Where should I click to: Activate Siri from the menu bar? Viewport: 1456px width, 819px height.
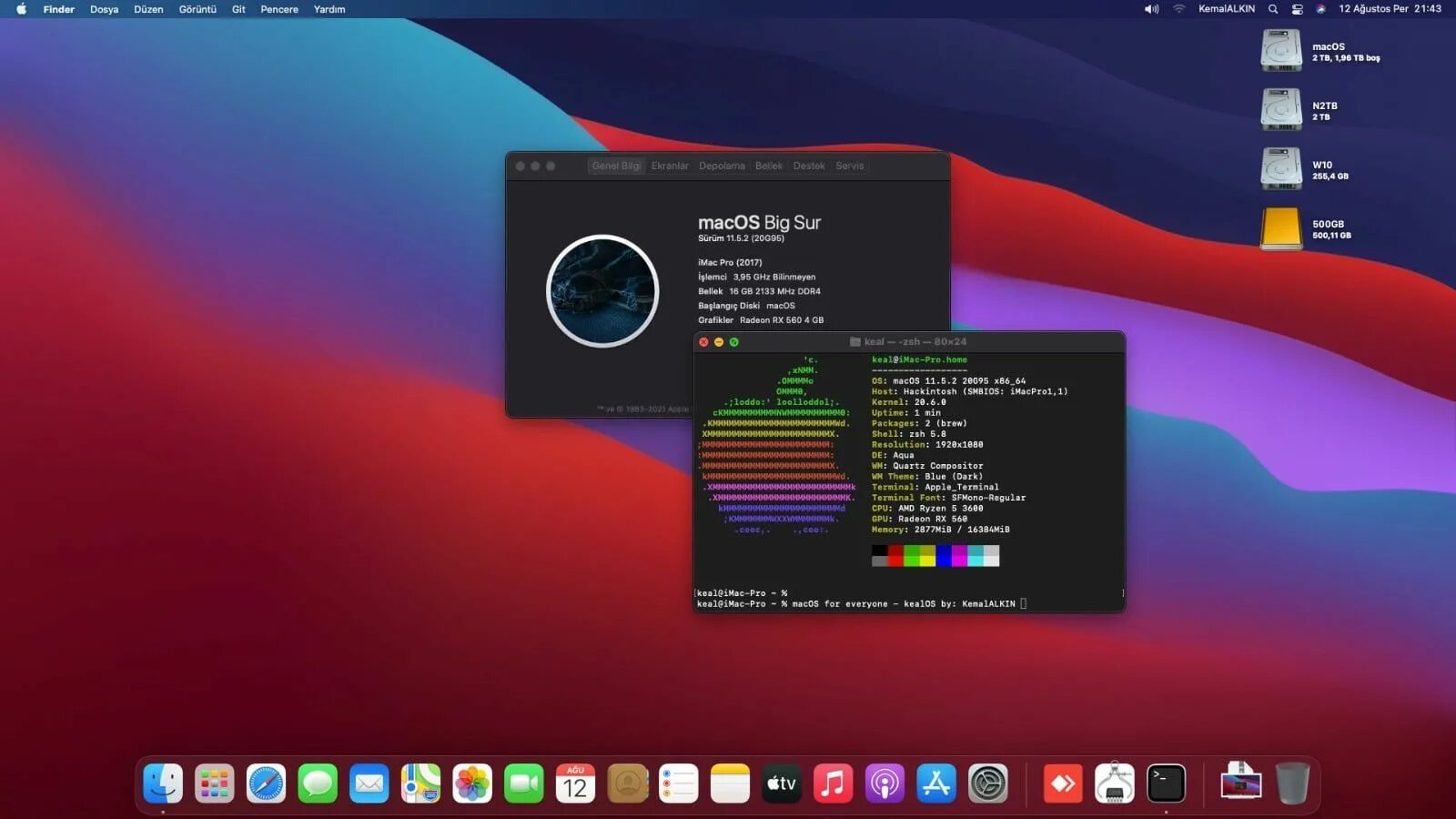1320,9
